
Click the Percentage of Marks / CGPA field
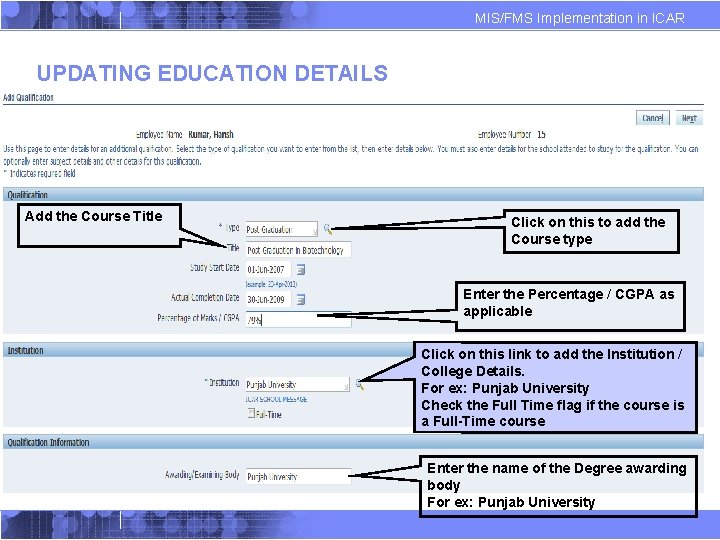pos(298,320)
